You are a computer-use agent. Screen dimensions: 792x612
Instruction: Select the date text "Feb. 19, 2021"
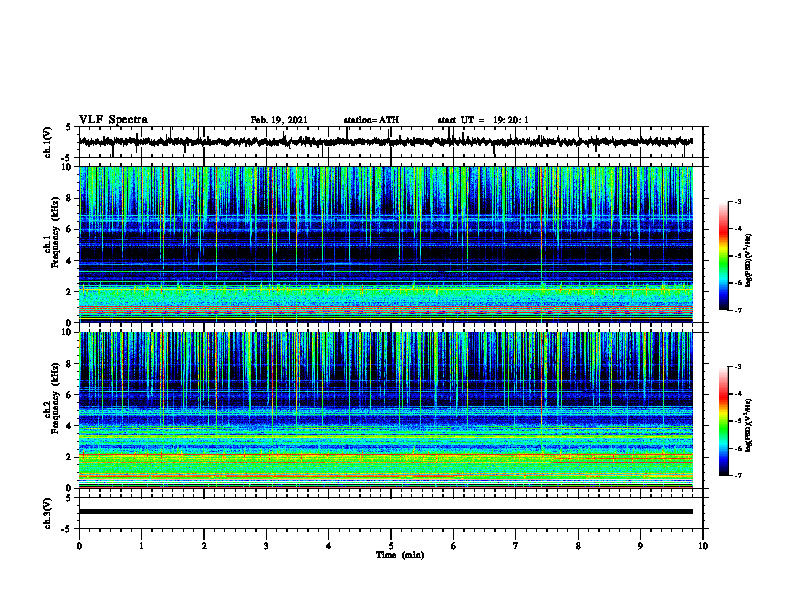tap(279, 120)
